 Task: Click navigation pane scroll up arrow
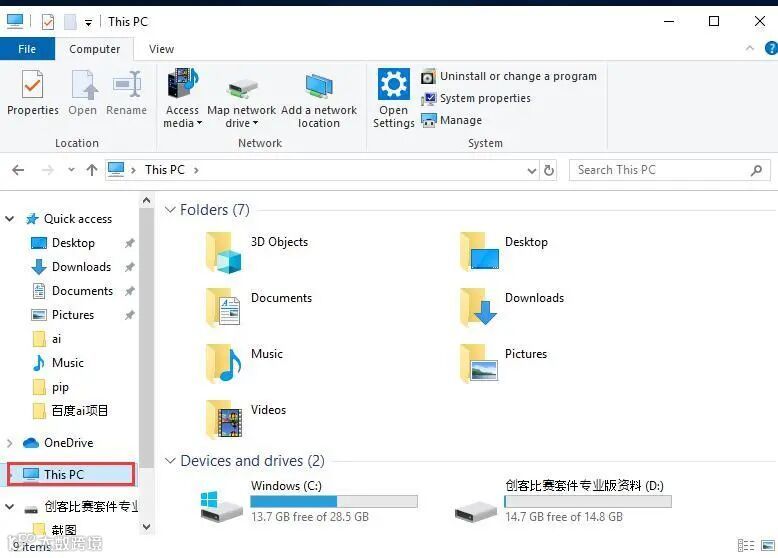(146, 200)
